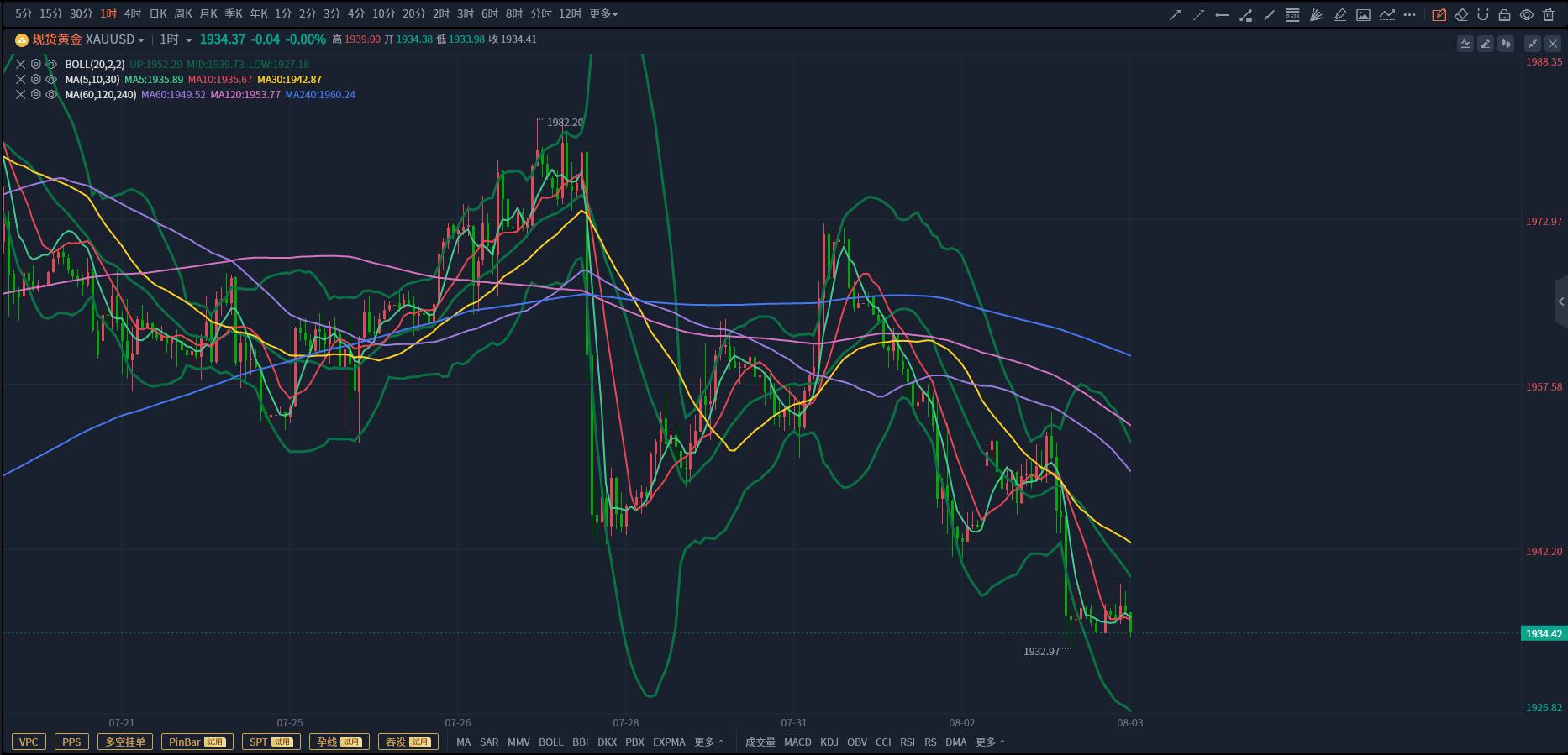Screen dimensions: 1568x755
Task: Hide the BOLL(20,2,2) indicator
Action: pos(51,64)
